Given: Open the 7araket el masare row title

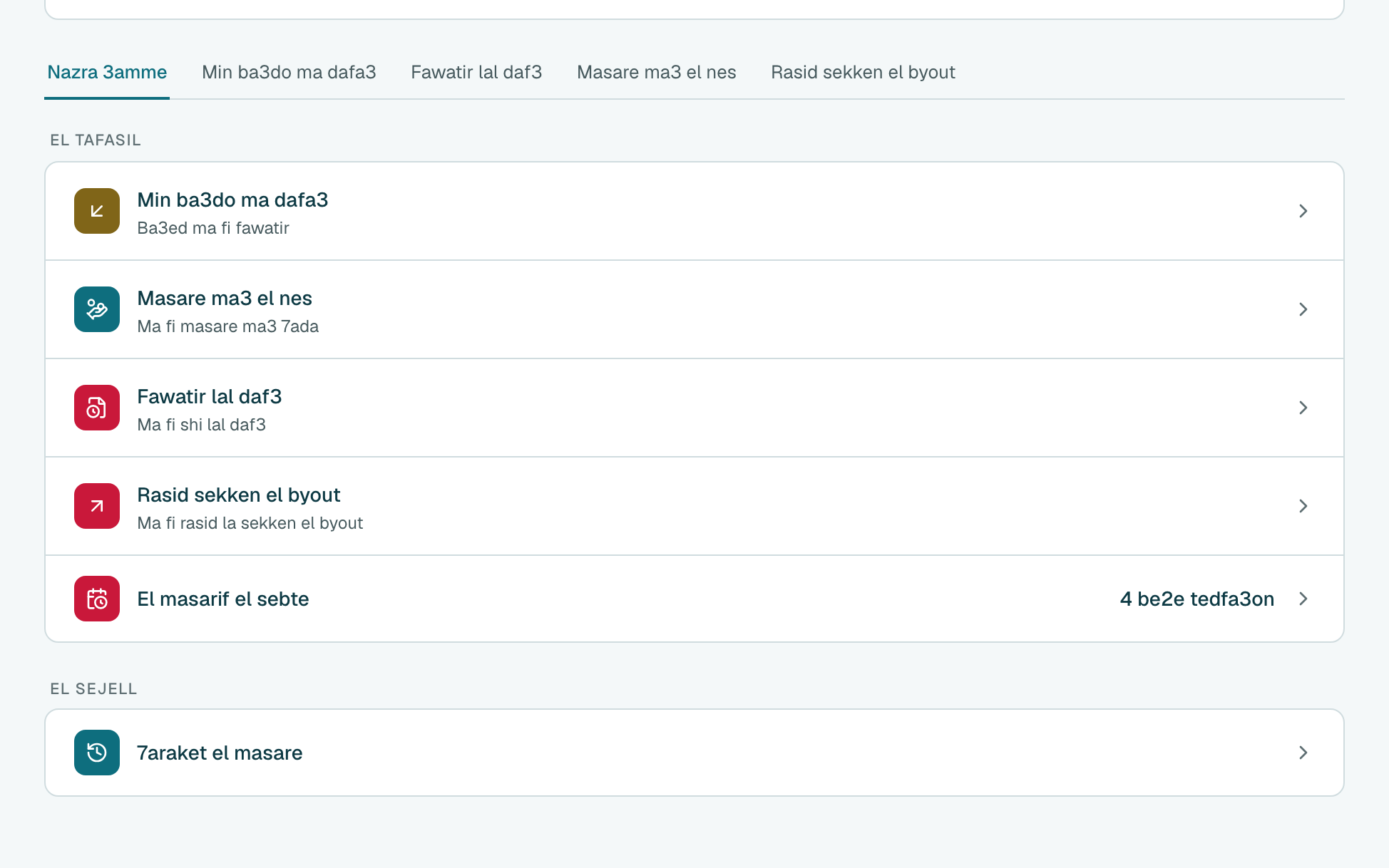Looking at the screenshot, I should click(x=220, y=753).
